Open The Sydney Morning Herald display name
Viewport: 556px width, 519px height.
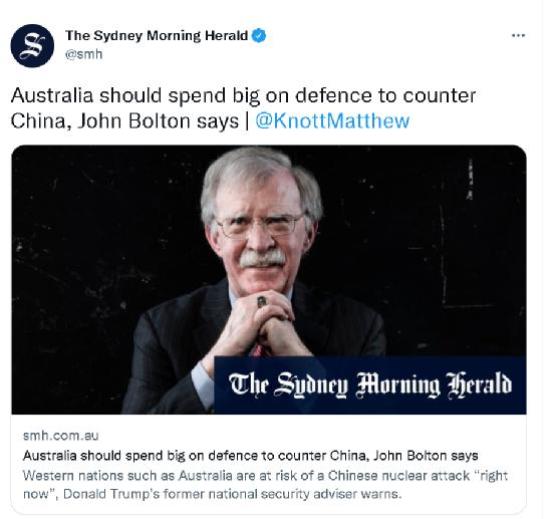click(156, 35)
